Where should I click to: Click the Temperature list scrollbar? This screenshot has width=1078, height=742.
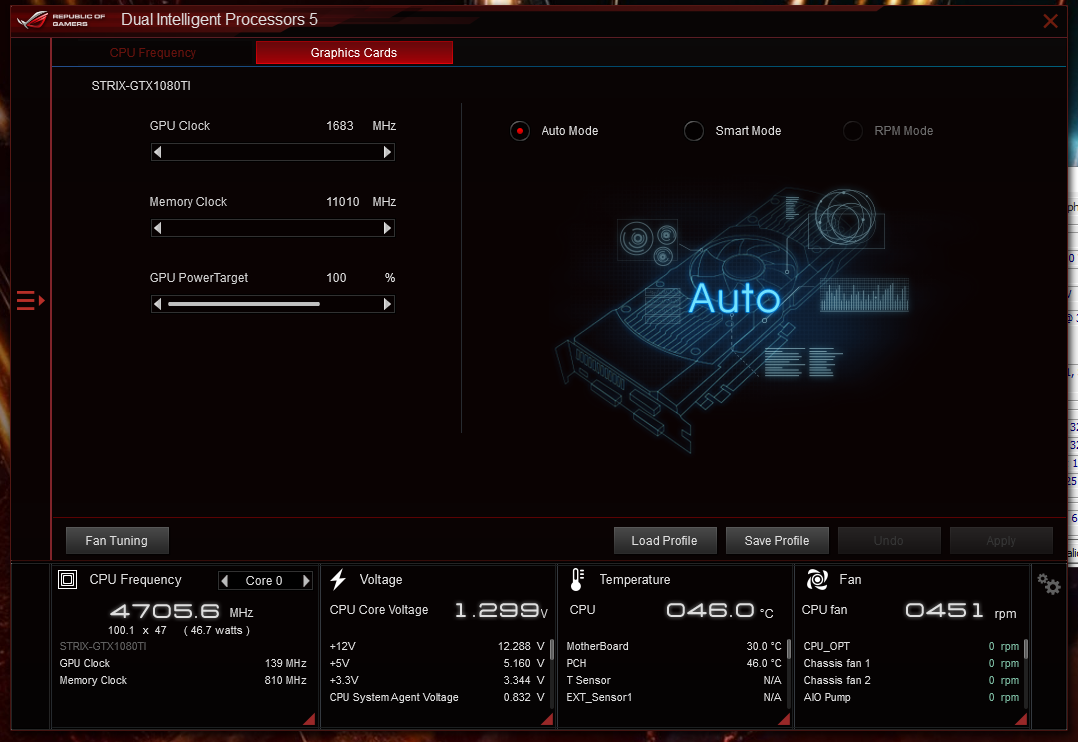789,650
